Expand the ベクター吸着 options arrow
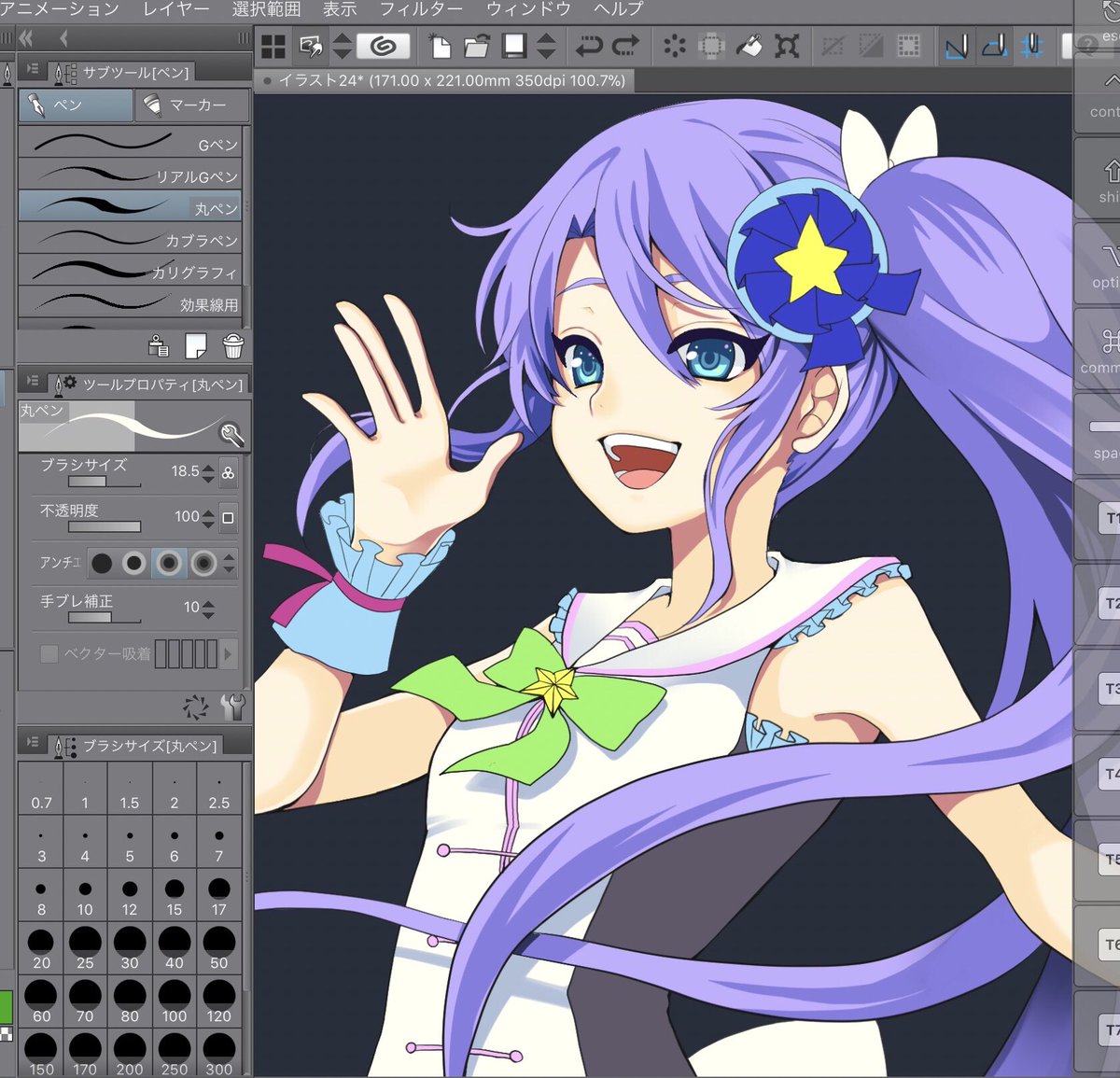This screenshot has width=1120, height=1078. pos(228,653)
